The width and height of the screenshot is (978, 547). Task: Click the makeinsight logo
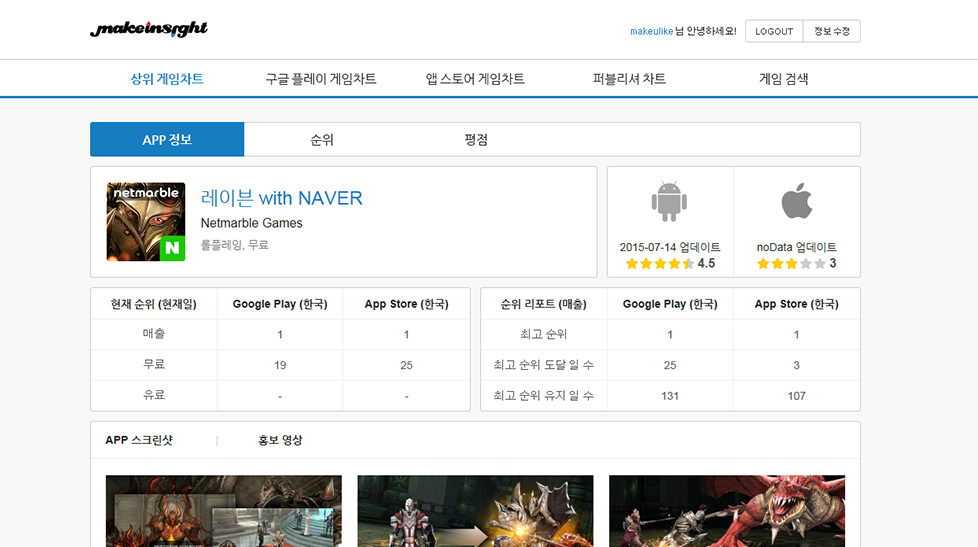point(148,29)
